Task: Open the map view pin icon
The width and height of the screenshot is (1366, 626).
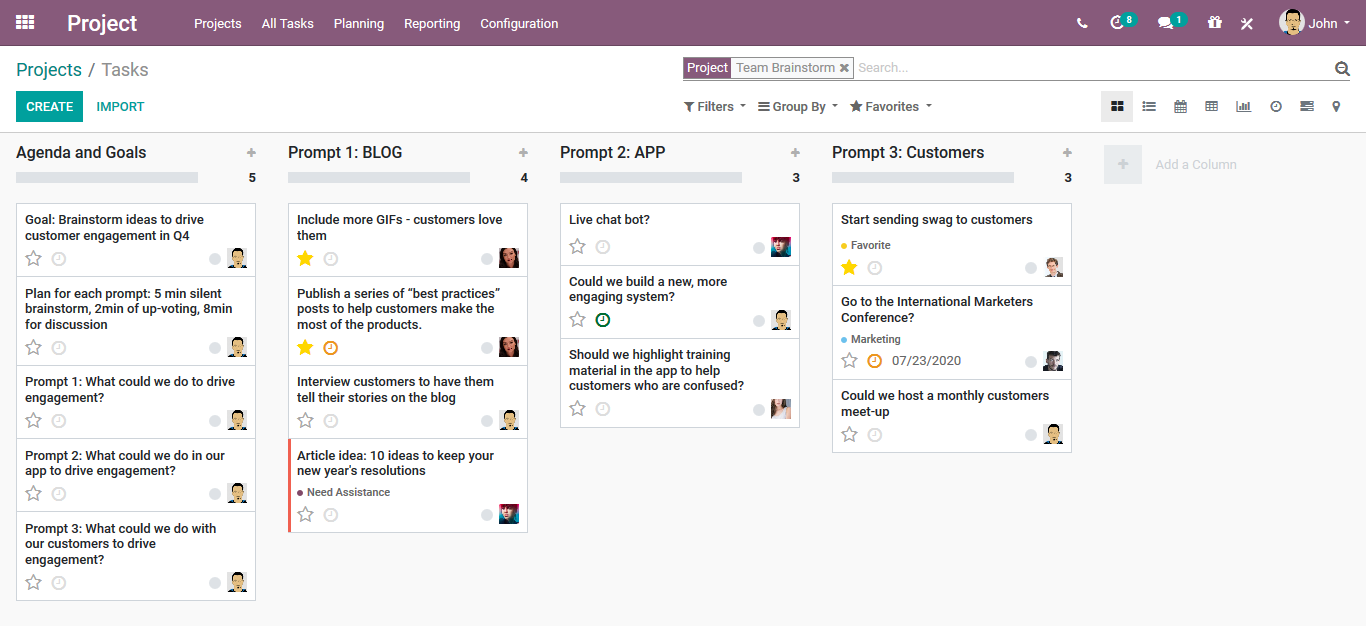Action: point(1336,106)
